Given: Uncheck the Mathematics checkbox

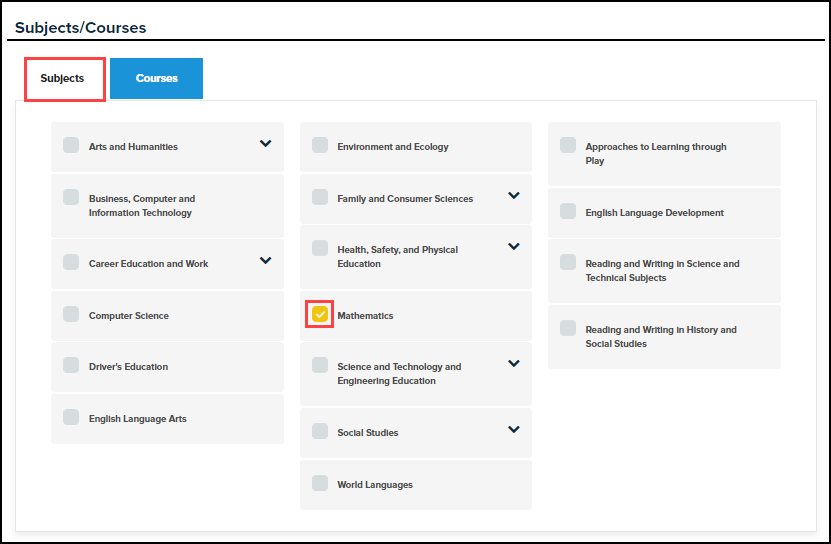Looking at the screenshot, I should (320, 315).
